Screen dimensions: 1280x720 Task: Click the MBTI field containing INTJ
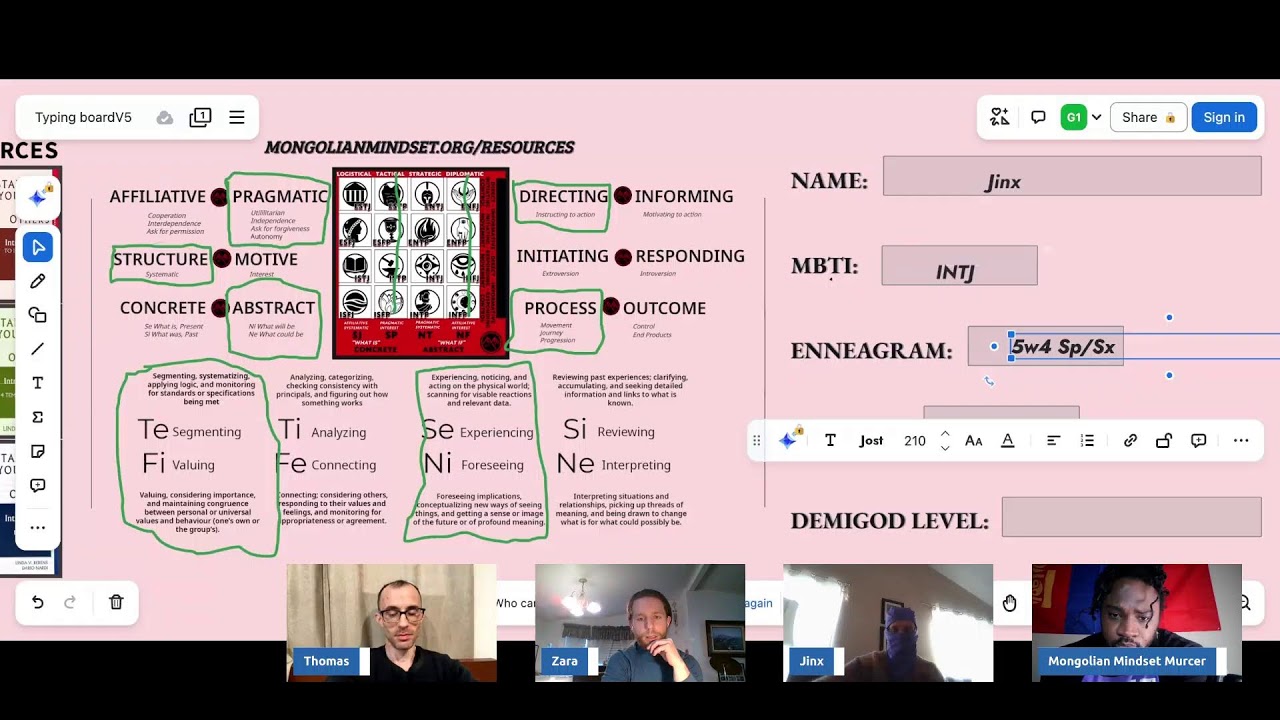(959, 266)
